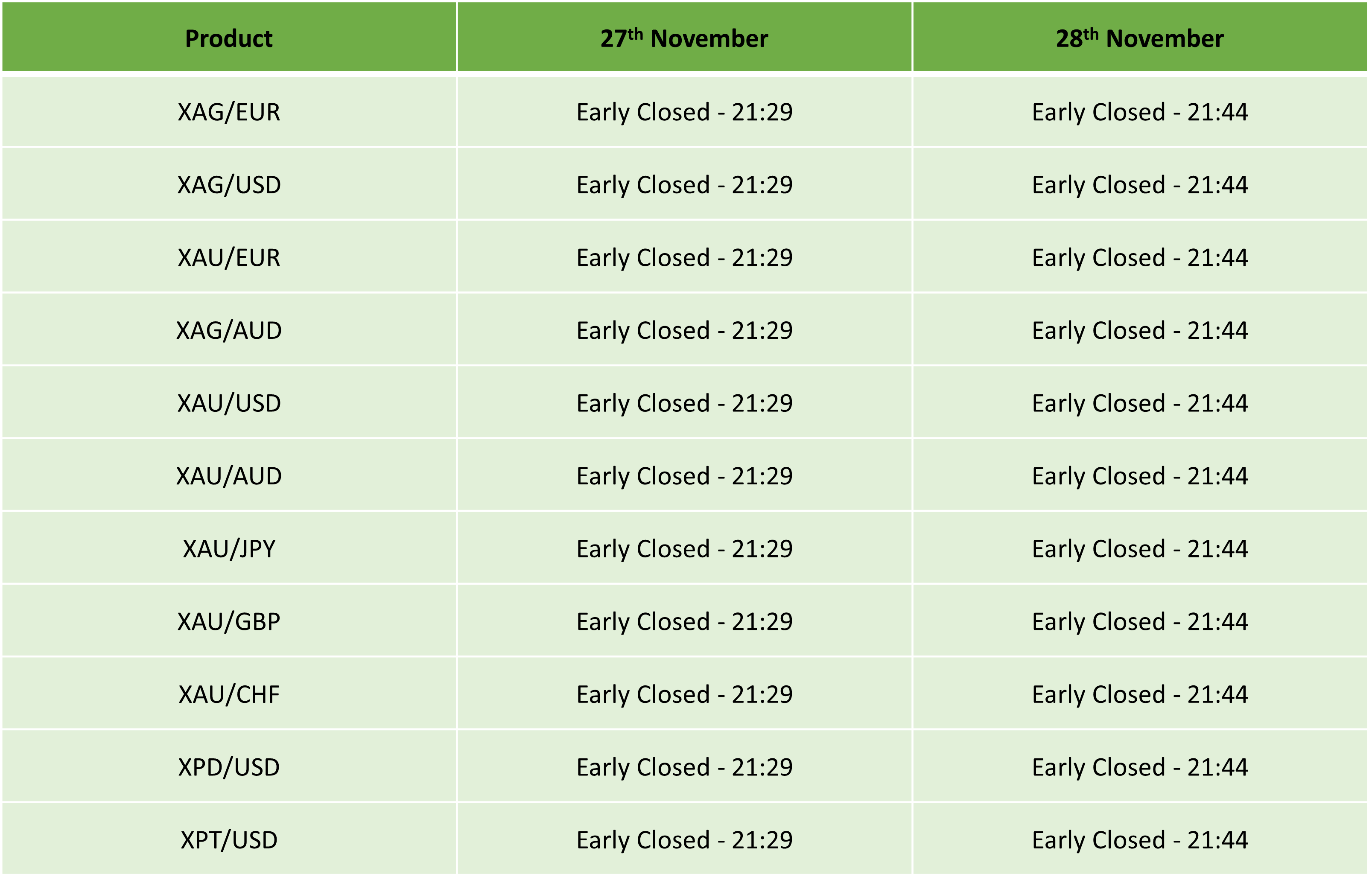The image size is (1372, 877).
Task: Select the XPD/USD product cell
Action: tap(228, 768)
